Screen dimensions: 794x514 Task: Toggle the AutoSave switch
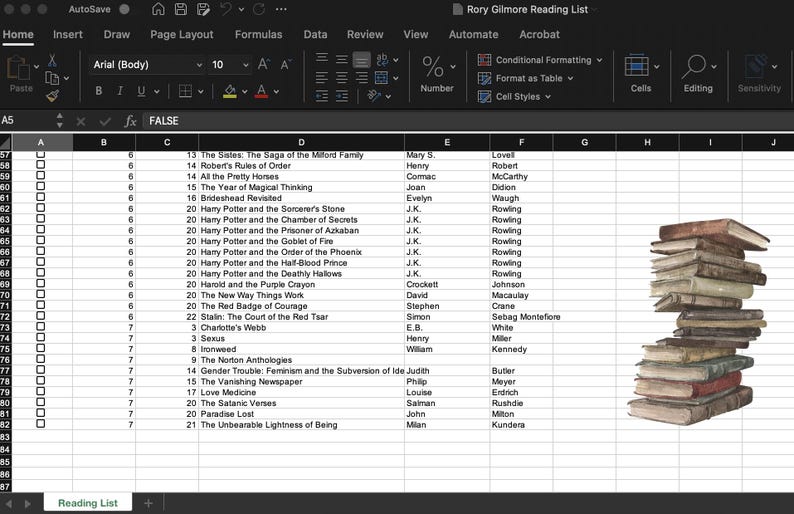click(x=124, y=9)
